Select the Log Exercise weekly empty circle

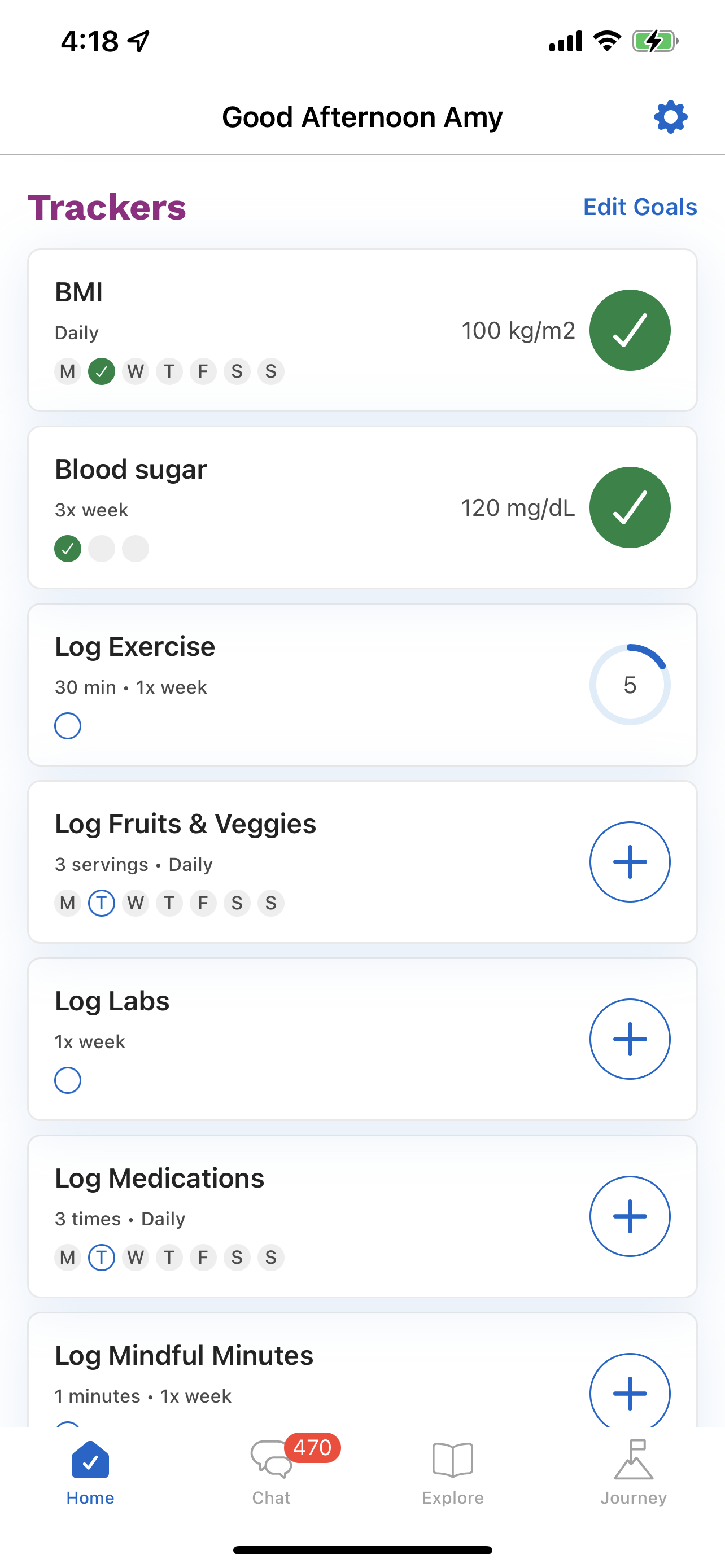(x=68, y=725)
